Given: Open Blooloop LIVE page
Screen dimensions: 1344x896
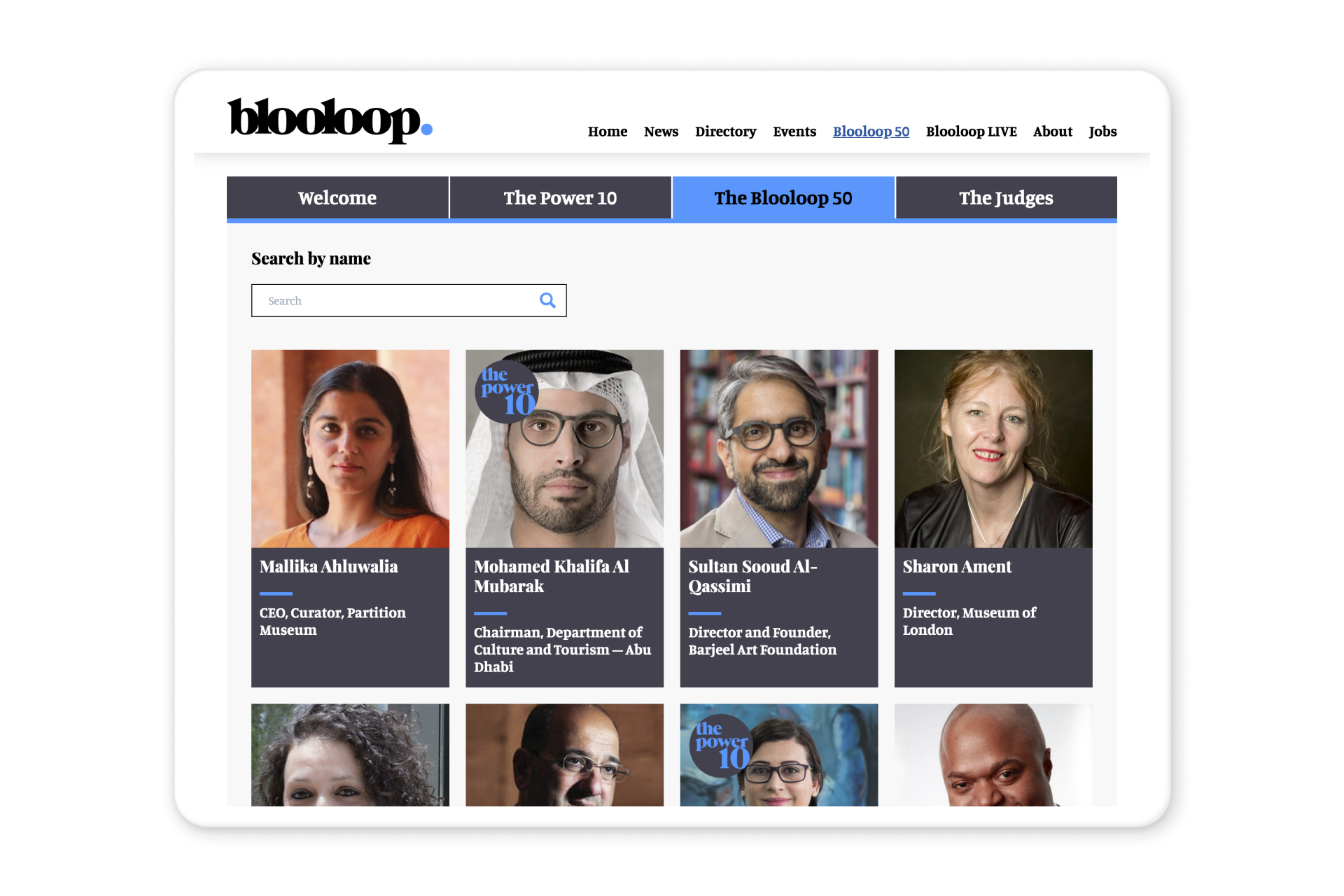Looking at the screenshot, I should point(971,132).
